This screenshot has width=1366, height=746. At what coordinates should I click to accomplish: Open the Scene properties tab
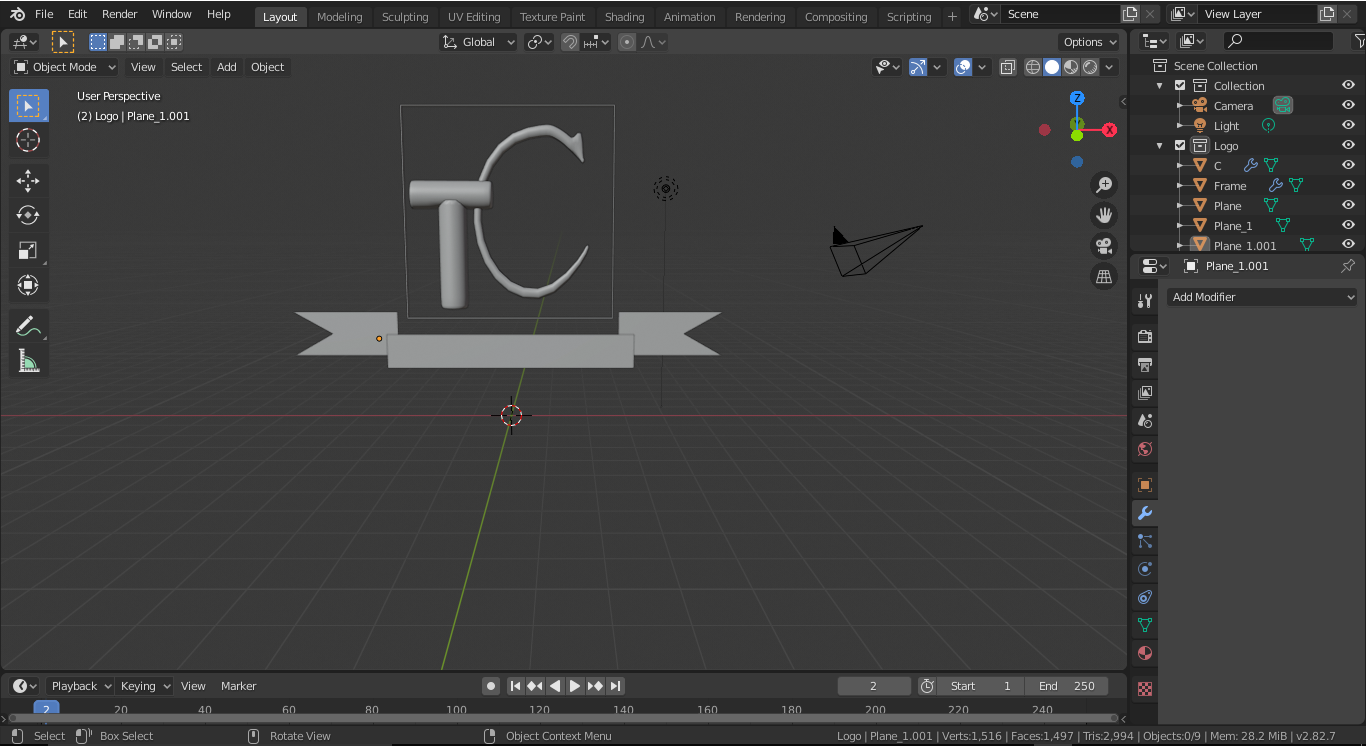point(1145,421)
